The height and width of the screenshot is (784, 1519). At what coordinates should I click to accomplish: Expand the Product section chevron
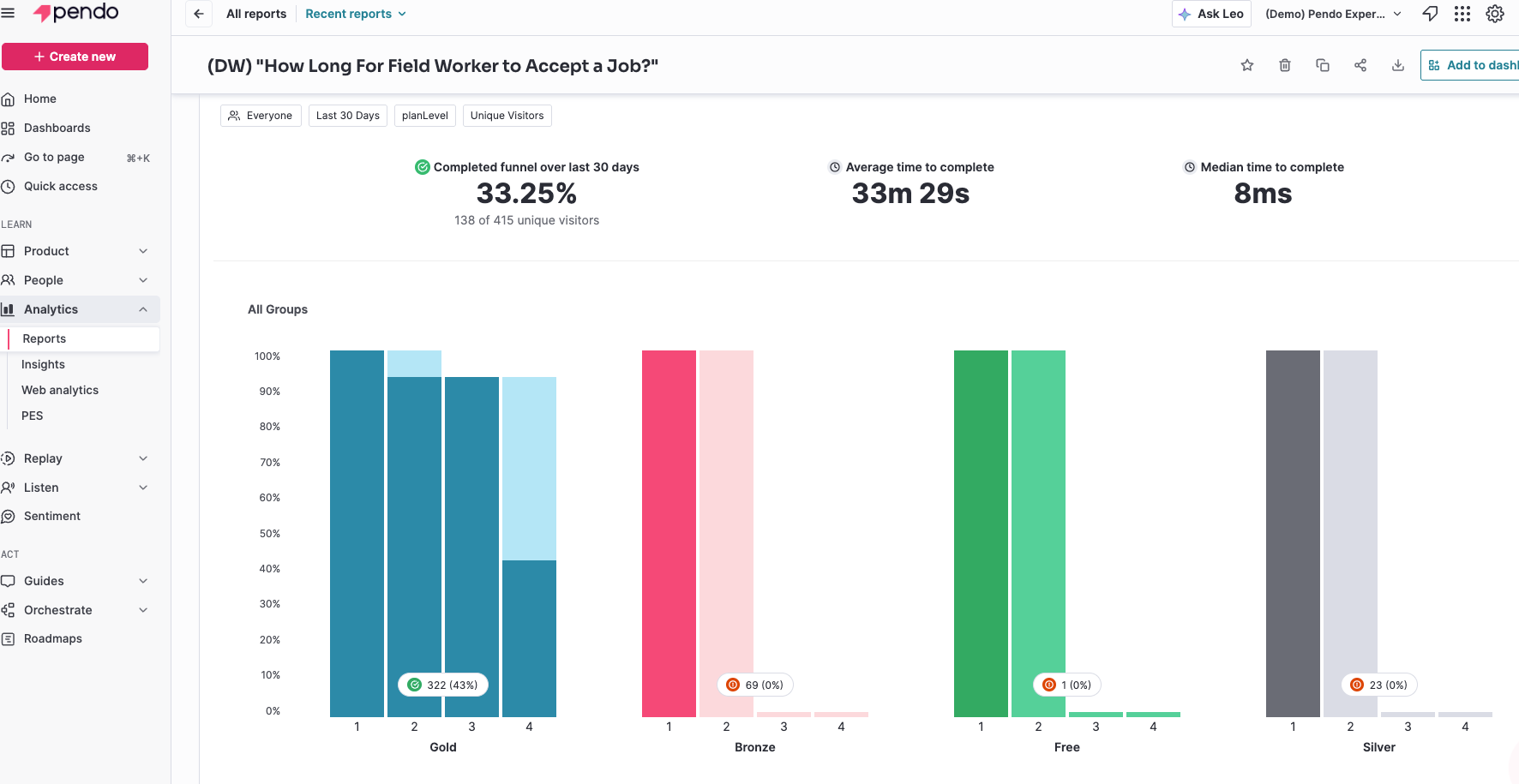coord(143,251)
